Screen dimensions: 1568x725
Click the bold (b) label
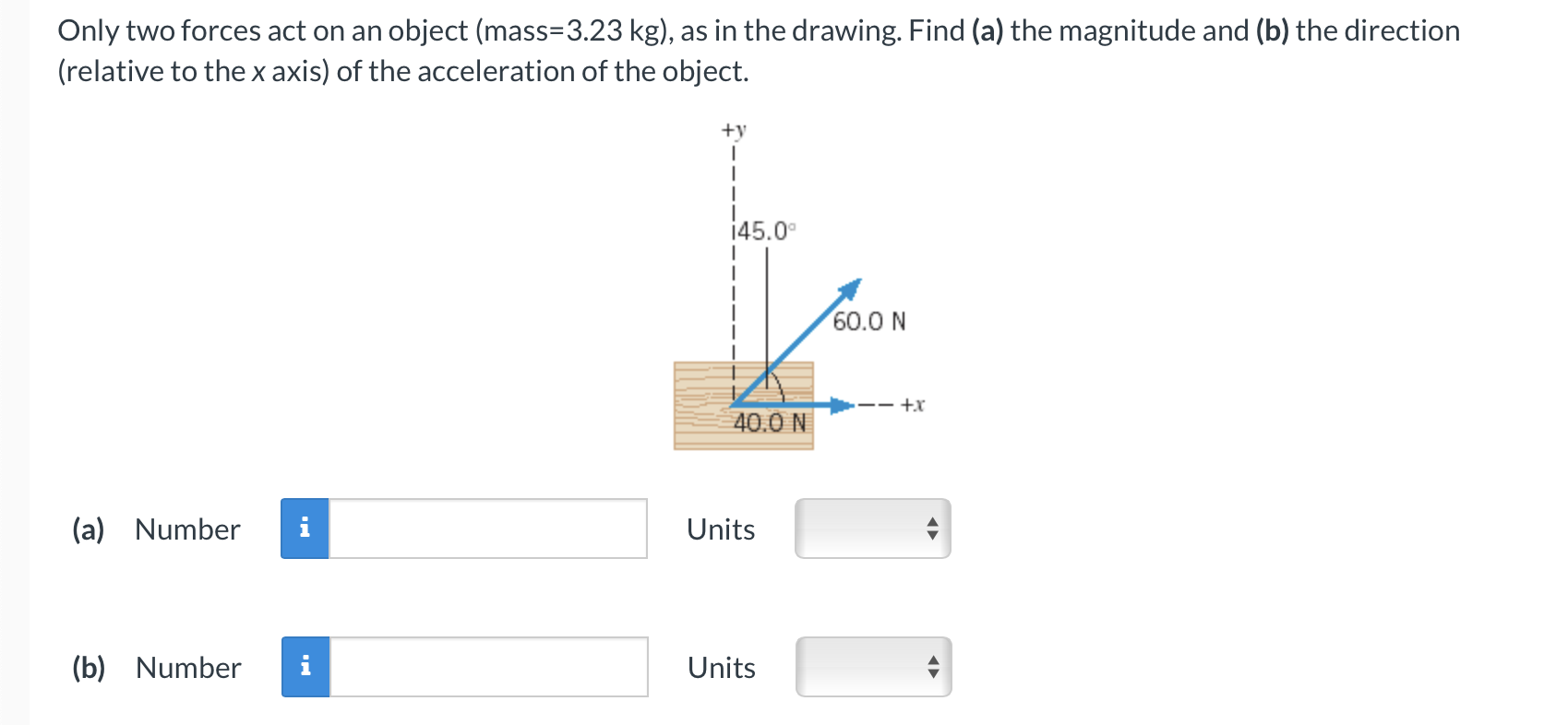(87, 668)
